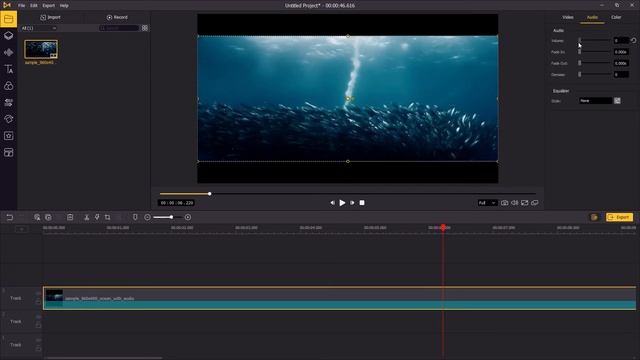This screenshot has height=360, width=640.
Task: Click the freeze-frame pin icon in timeline toolbar
Action: coord(97,218)
